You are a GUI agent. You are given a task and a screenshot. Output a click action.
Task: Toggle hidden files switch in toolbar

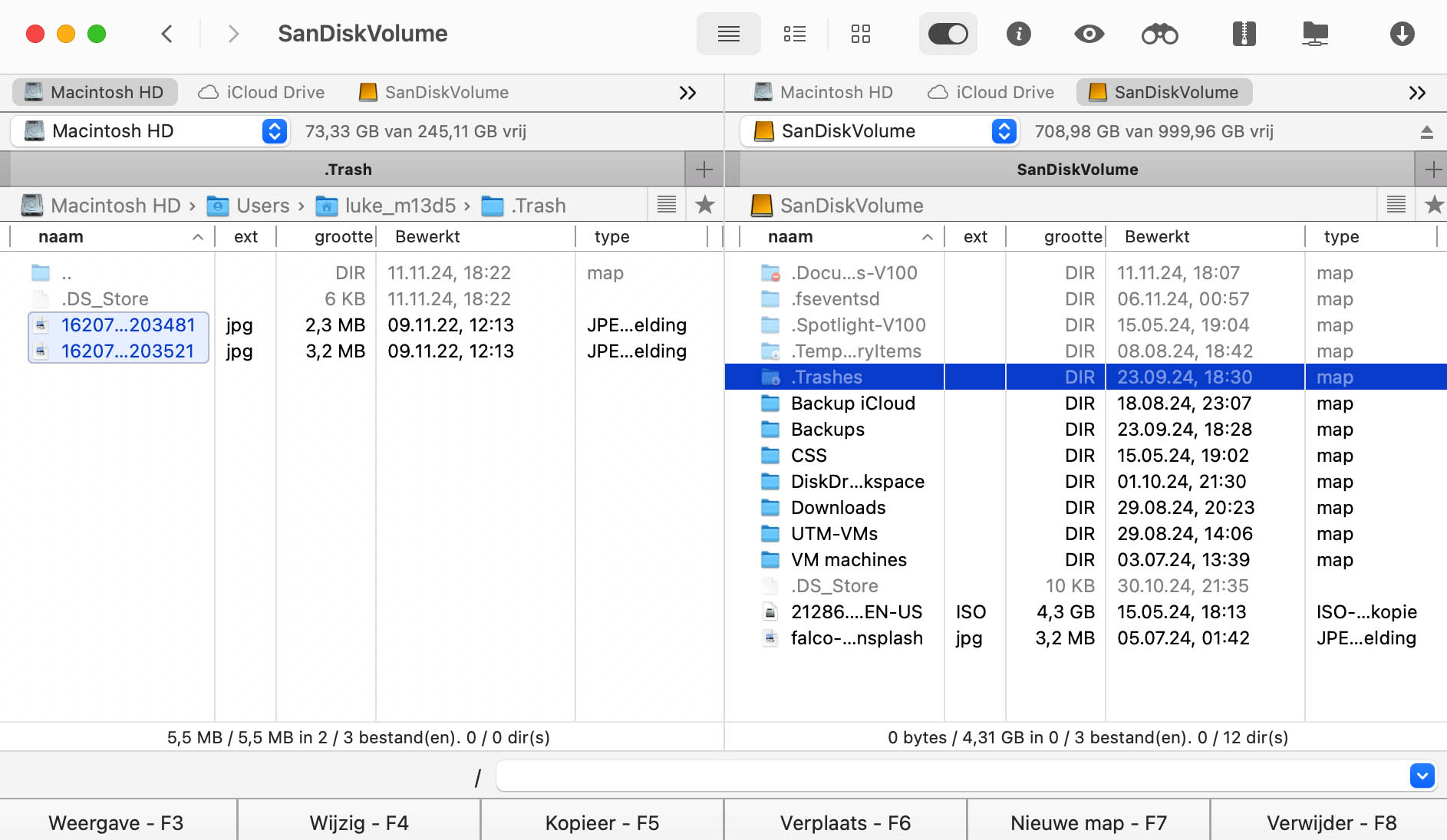[948, 34]
